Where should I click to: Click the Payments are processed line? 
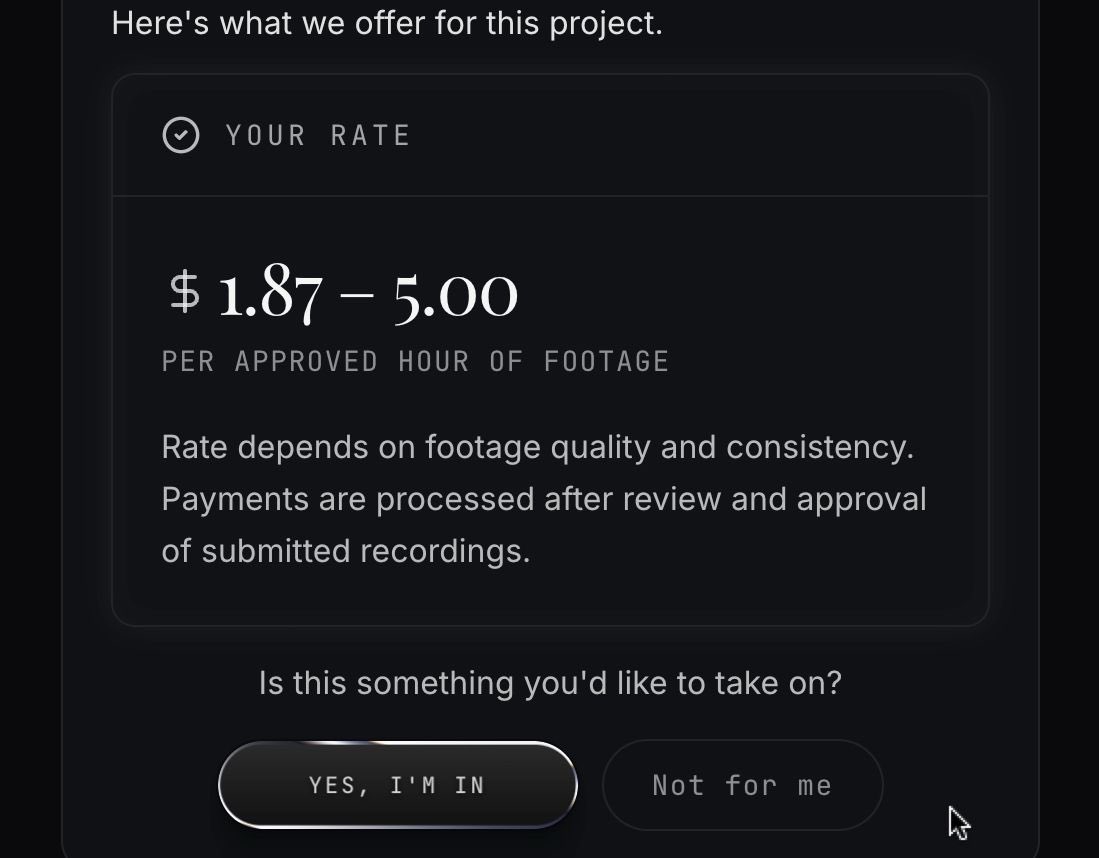[x=543, y=499]
